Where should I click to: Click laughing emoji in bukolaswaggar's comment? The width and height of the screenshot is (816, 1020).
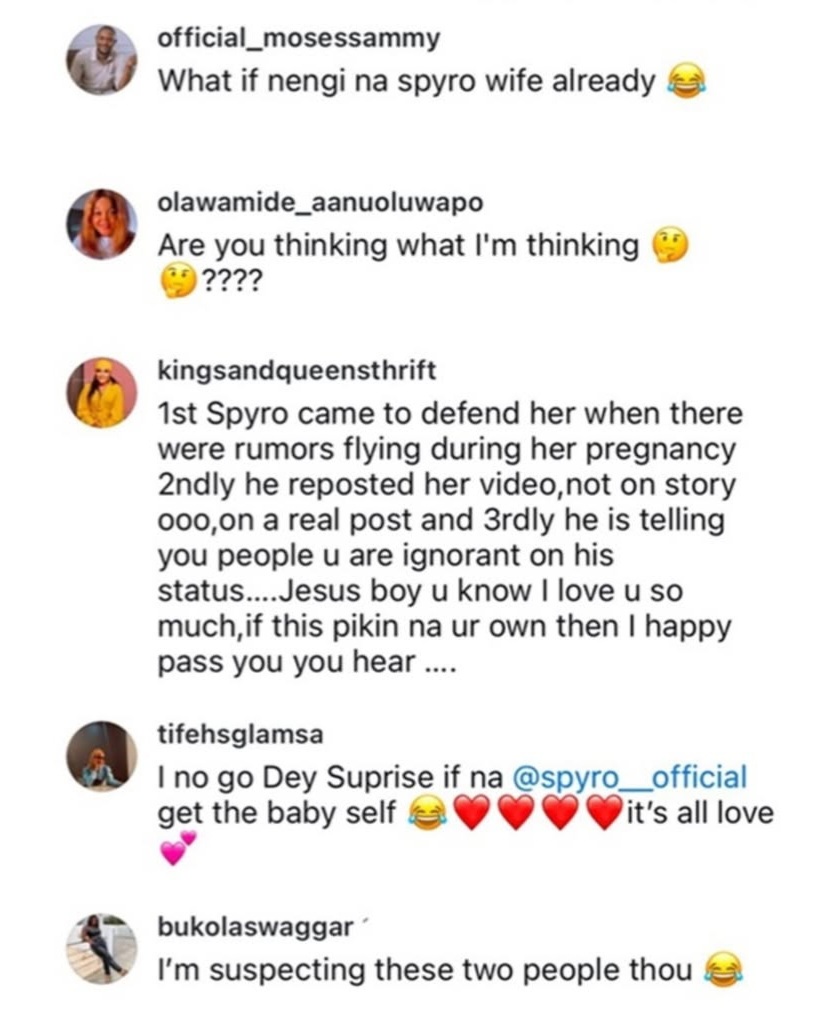click(x=724, y=969)
